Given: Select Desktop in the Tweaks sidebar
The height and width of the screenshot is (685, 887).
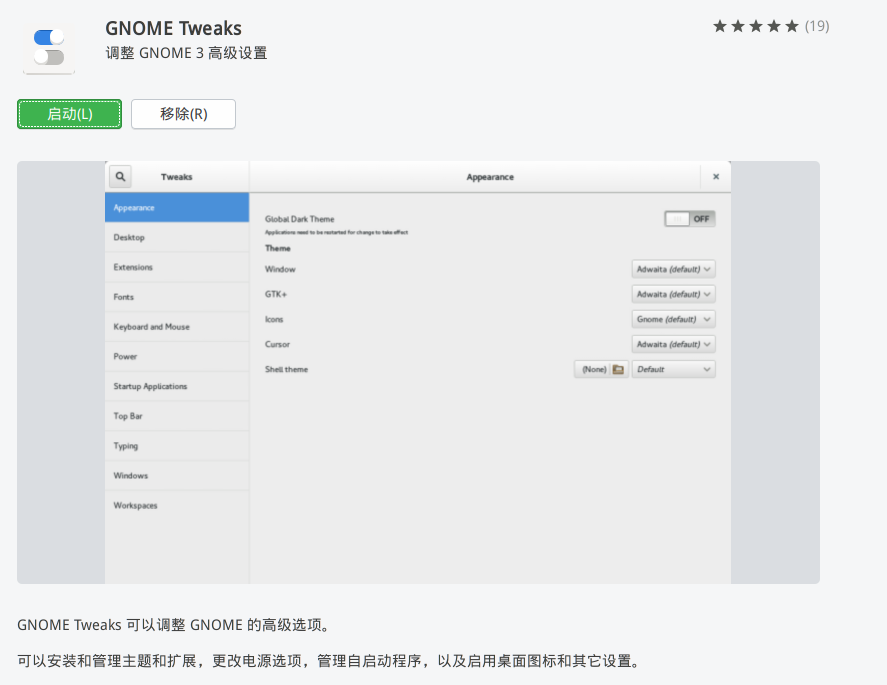Looking at the screenshot, I should click(x=176, y=238).
